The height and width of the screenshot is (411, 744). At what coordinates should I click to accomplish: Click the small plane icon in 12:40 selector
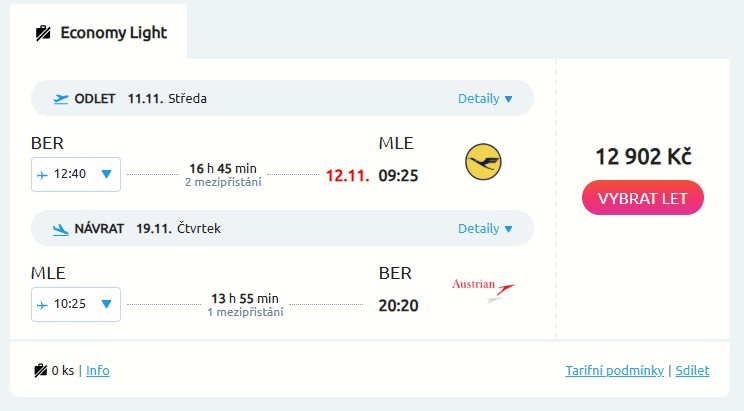click(42, 174)
